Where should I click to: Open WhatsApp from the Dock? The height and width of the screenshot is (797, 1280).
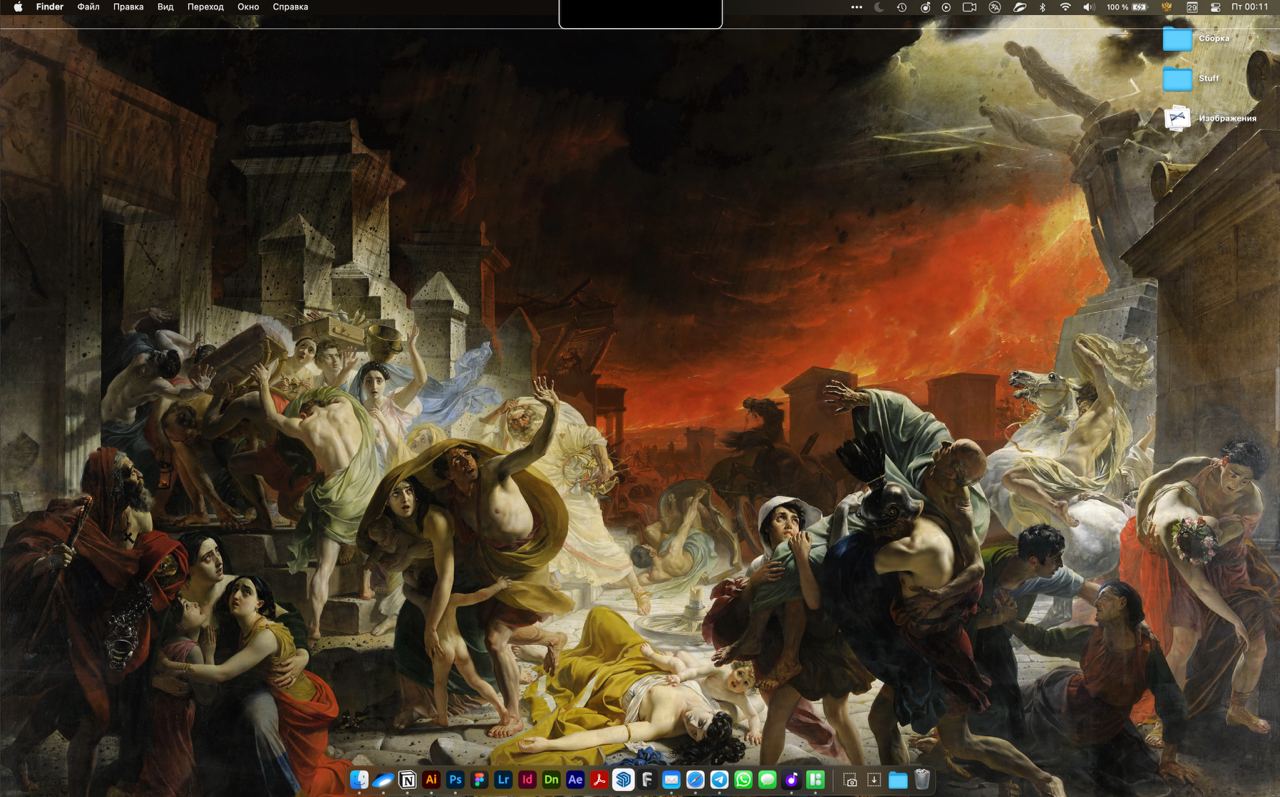(743, 780)
